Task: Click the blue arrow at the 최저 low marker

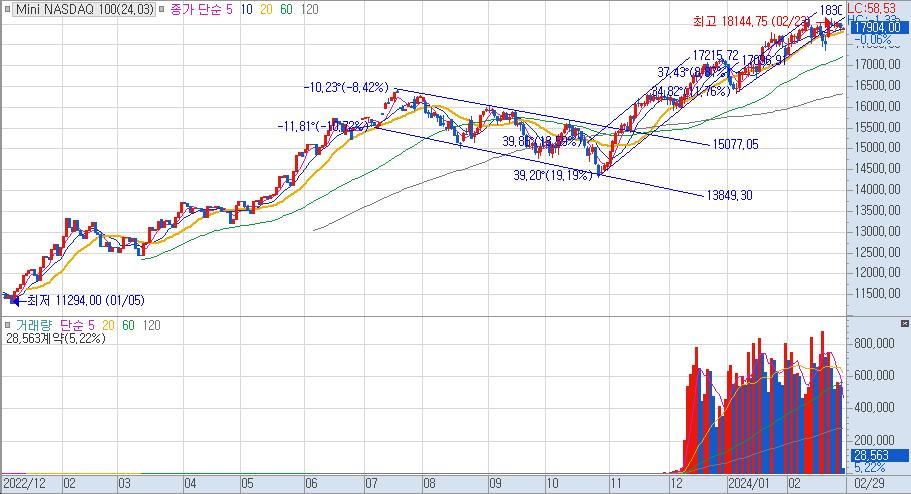Action: click(x=16, y=300)
